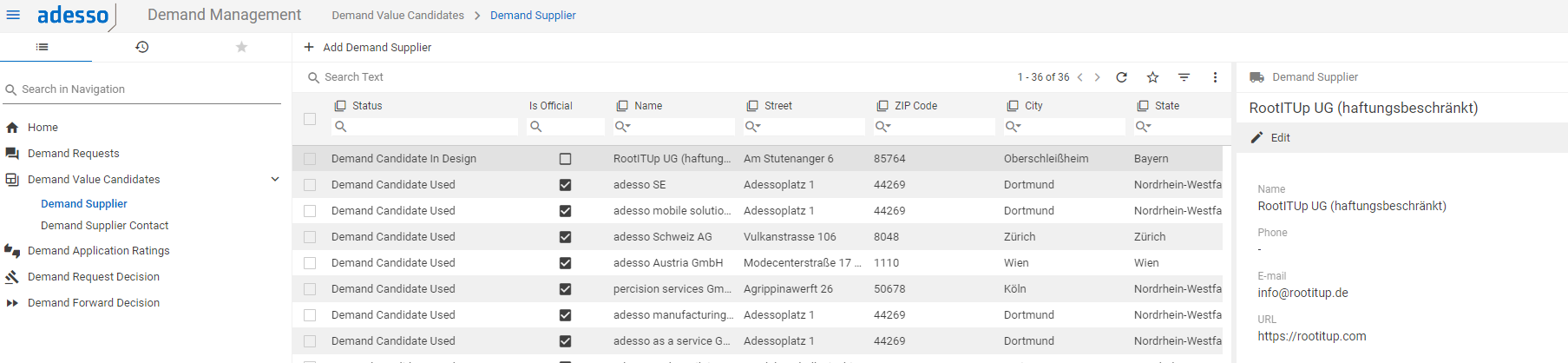
Task: Click Home house icon
Action: 12,127
